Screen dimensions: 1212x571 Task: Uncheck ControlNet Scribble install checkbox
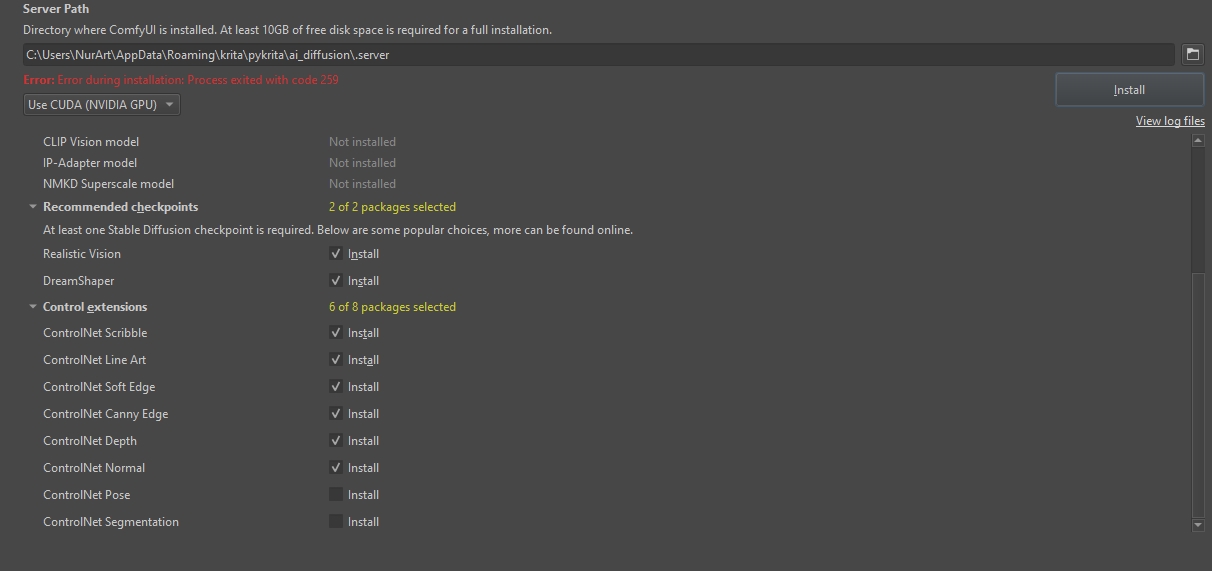[336, 333]
